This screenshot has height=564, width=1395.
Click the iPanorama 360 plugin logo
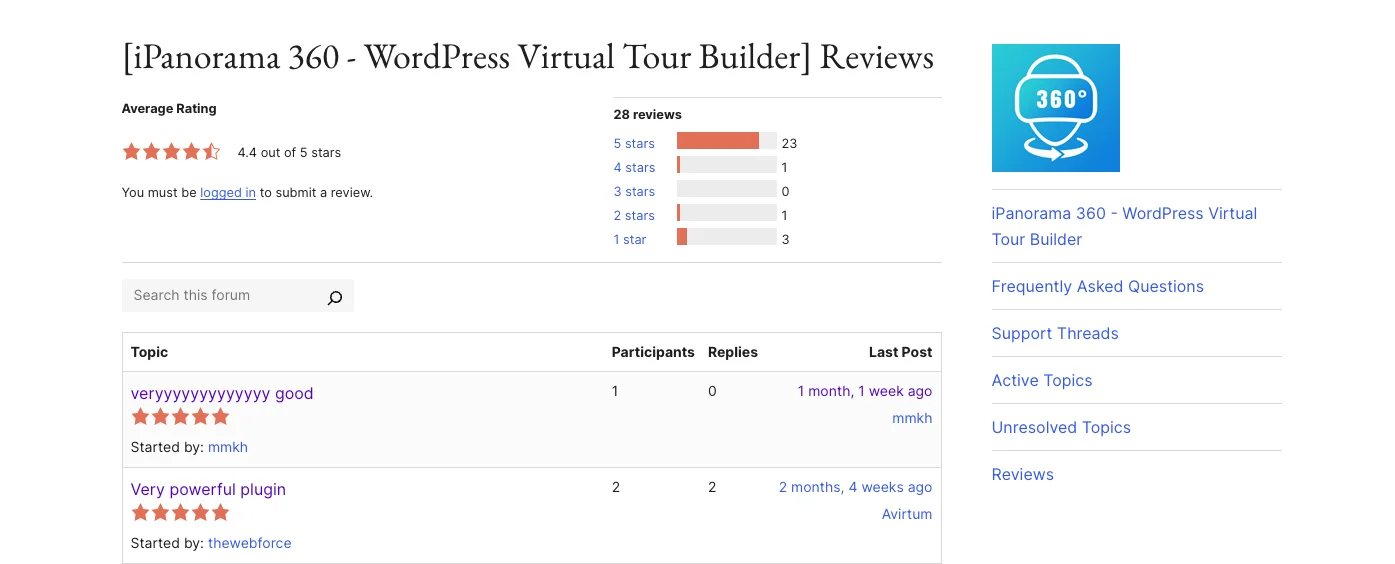coord(1055,108)
